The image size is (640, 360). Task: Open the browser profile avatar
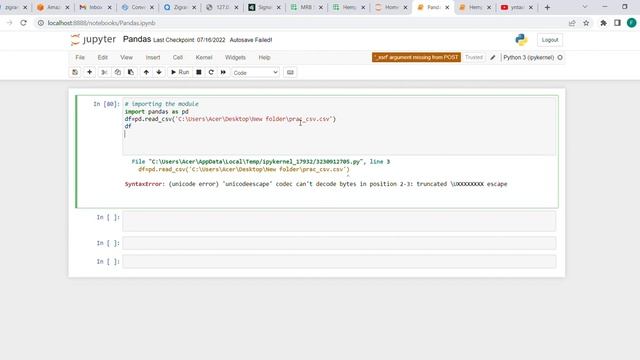click(x=631, y=23)
